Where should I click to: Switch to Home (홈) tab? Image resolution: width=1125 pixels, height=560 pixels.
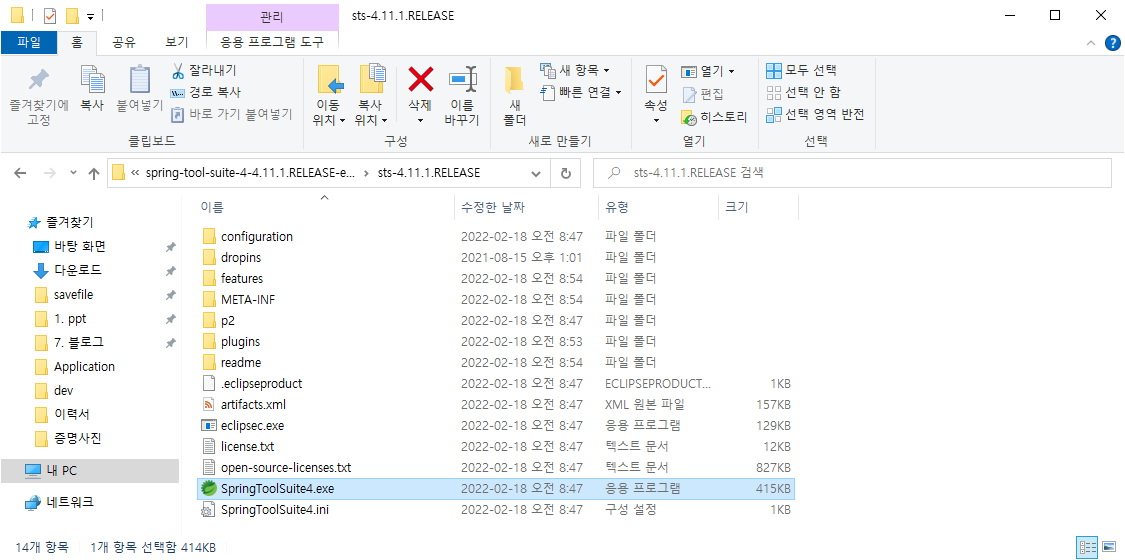(76, 42)
